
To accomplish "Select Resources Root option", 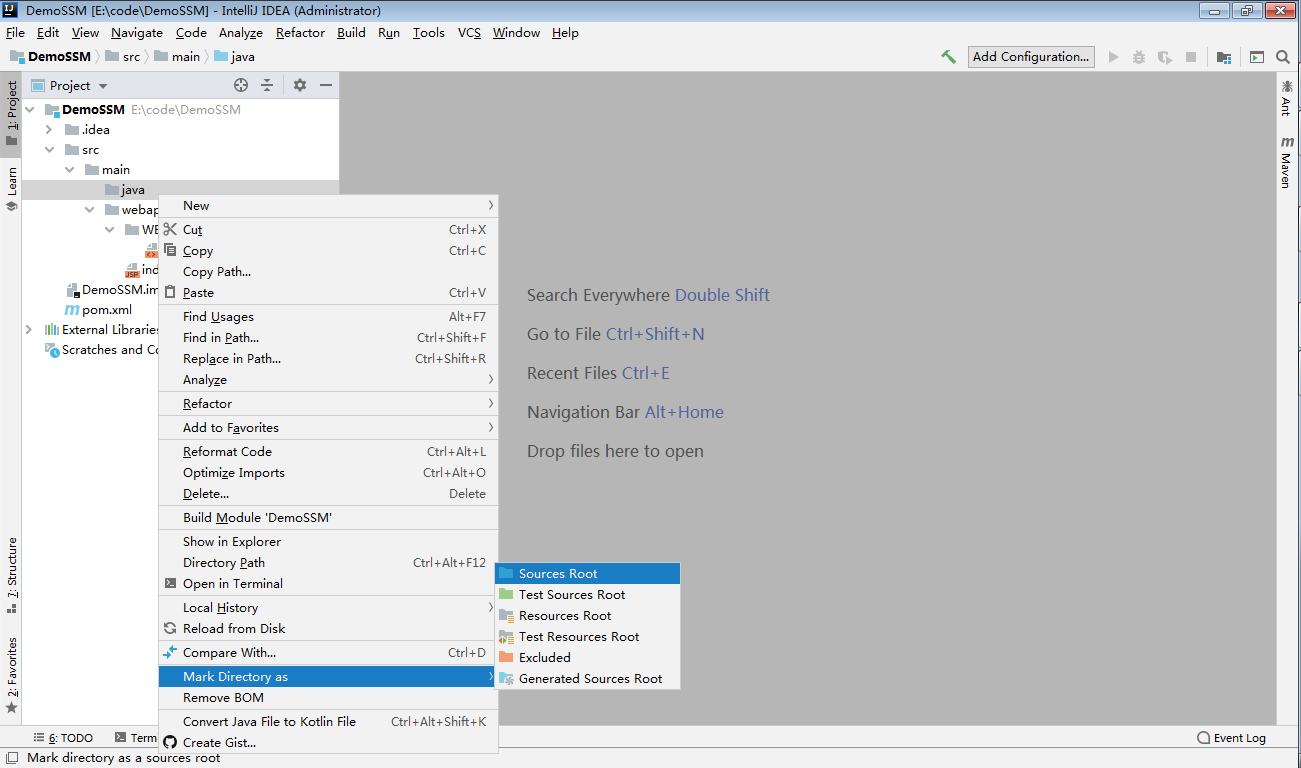I will point(588,616).
